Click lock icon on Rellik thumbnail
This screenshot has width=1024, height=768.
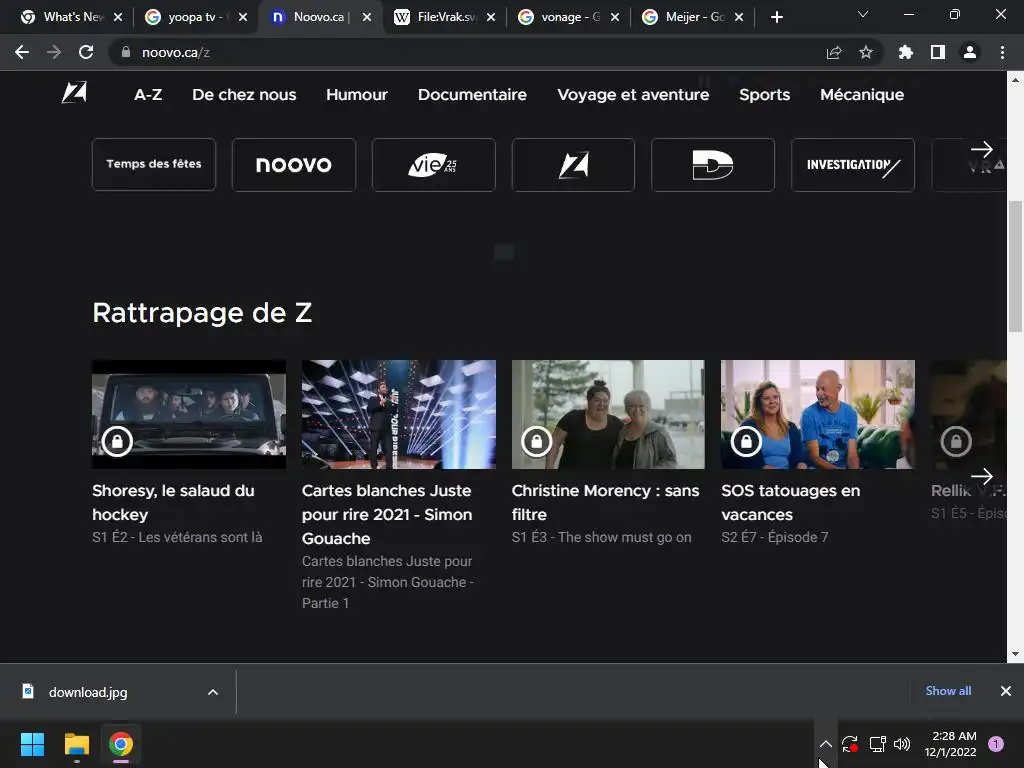(x=956, y=441)
